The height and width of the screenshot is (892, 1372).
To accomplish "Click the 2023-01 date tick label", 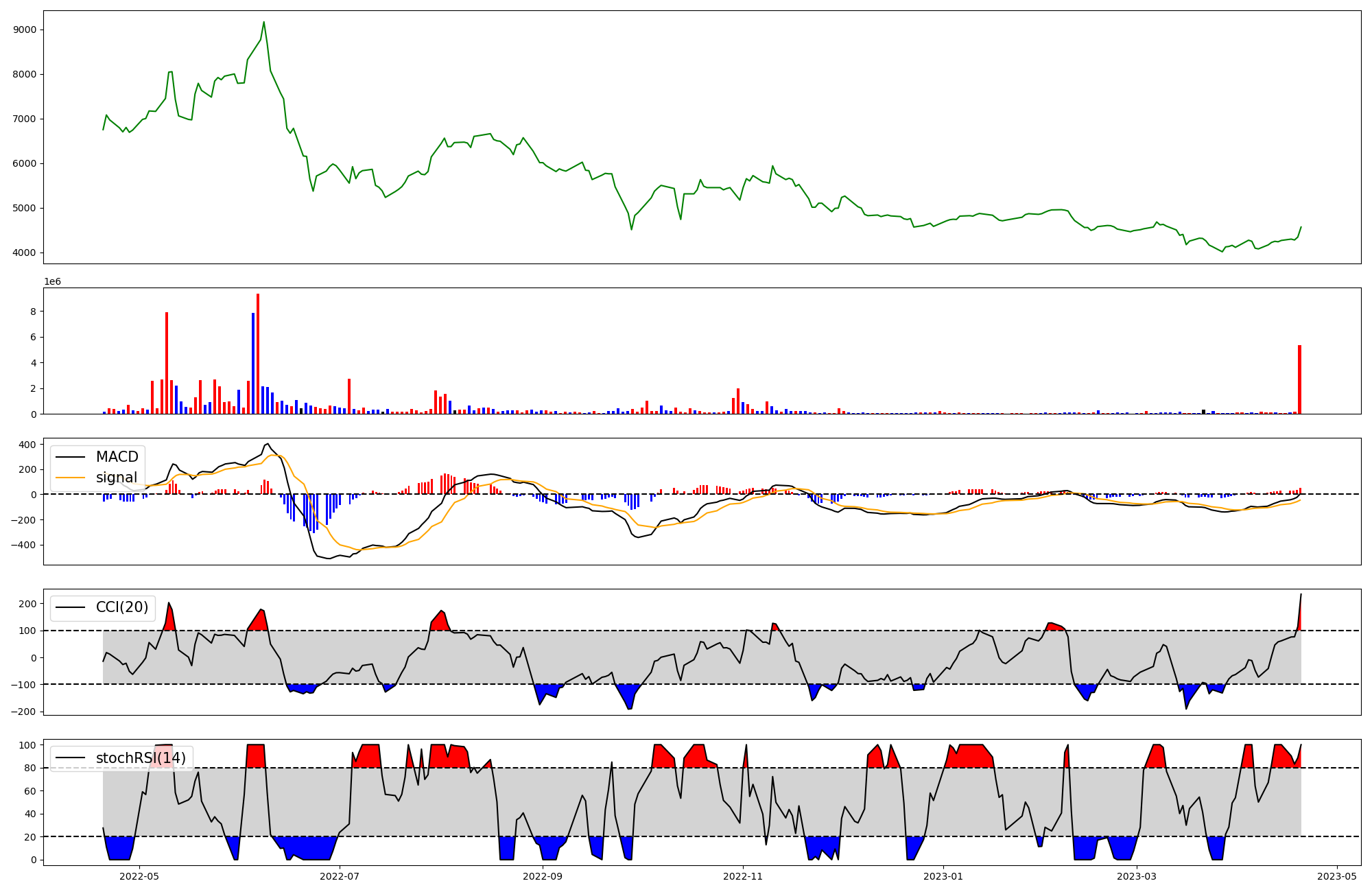I will click(943, 876).
